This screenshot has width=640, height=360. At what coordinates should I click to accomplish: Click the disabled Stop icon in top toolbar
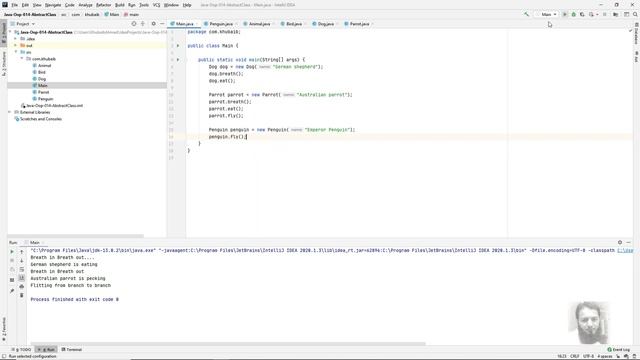(x=604, y=14)
